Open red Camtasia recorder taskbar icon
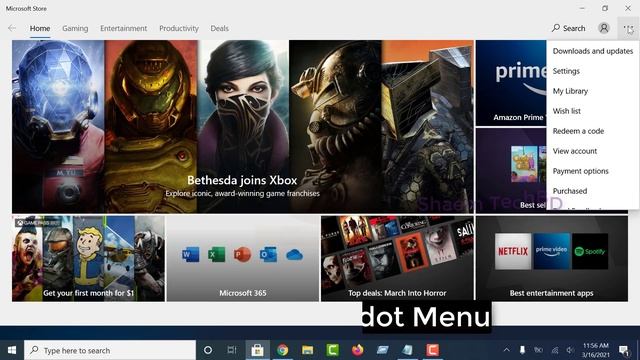 pyautogui.click(x=432, y=350)
